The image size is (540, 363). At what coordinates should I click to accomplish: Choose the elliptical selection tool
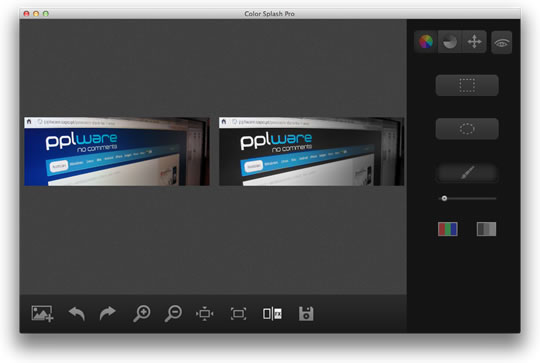[467, 129]
